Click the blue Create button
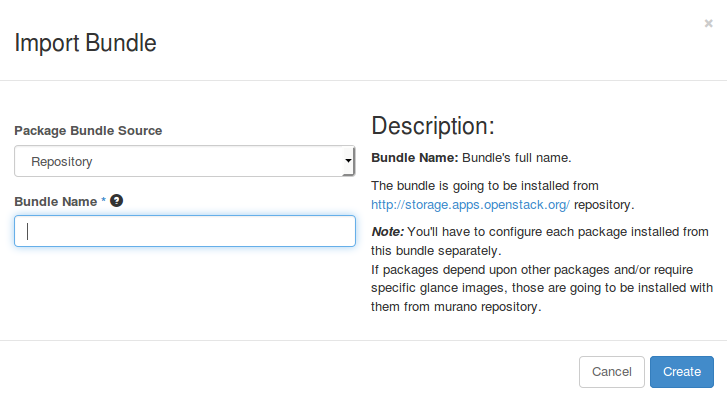 681,371
